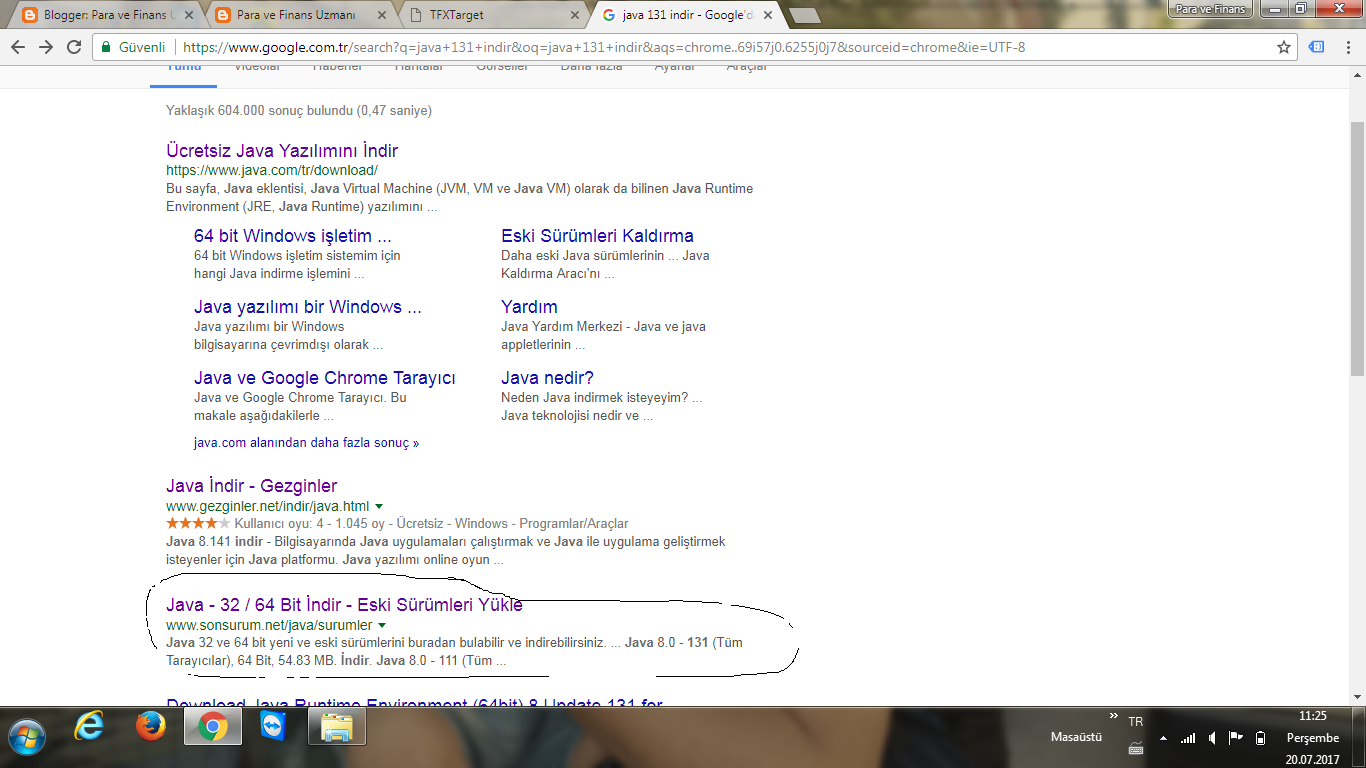The width and height of the screenshot is (1366, 768).
Task: Click the volume speaker tray icon
Action: click(x=1212, y=739)
